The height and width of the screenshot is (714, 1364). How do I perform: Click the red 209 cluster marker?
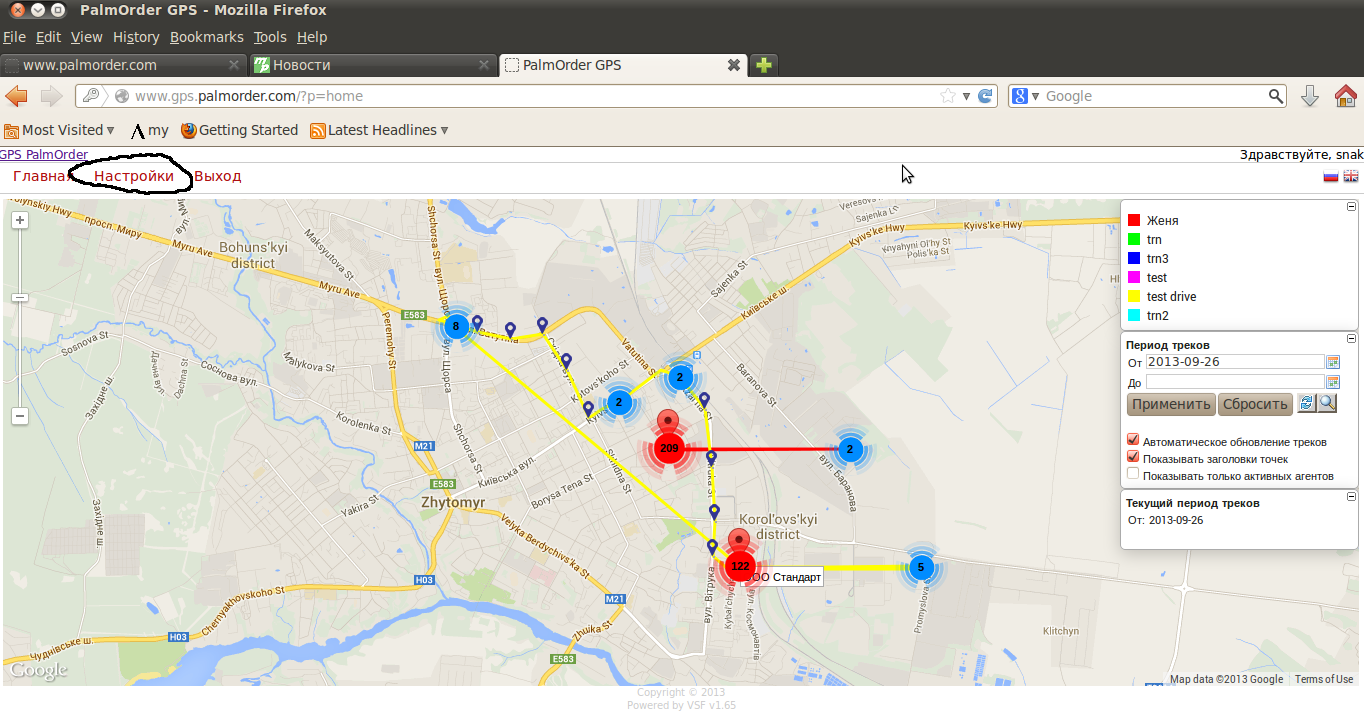click(669, 448)
